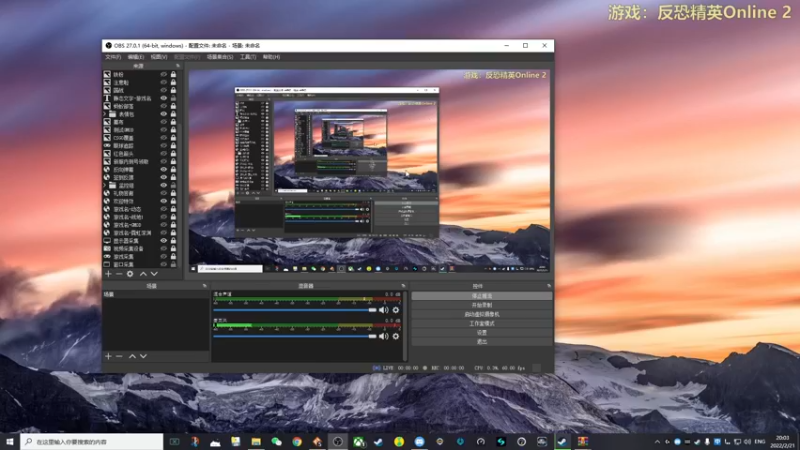Toggle lock on the 红色箭头 source
This screenshot has height=450, width=800.
point(173,154)
